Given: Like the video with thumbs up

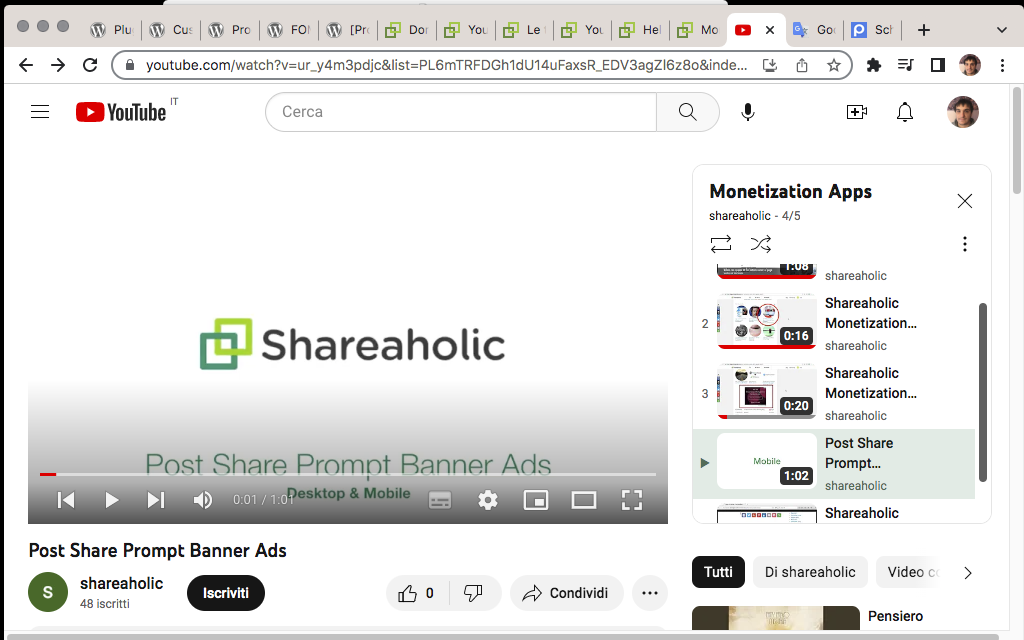Looking at the screenshot, I should pyautogui.click(x=417, y=593).
